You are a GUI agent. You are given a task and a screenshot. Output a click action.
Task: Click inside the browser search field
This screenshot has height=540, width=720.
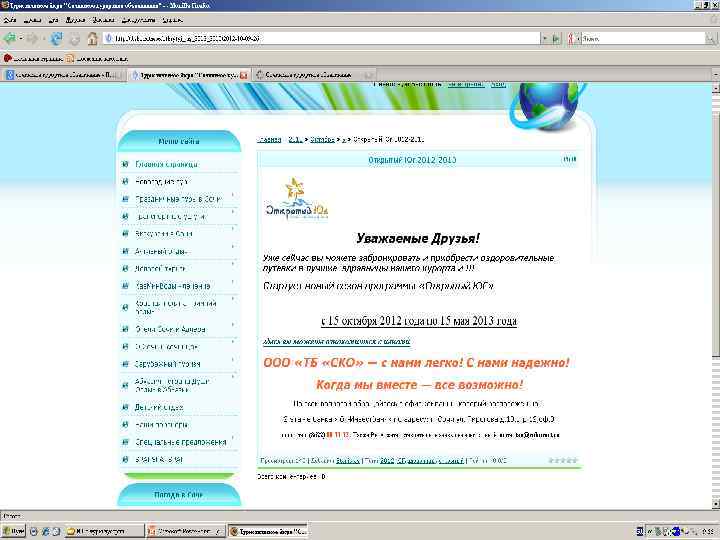tap(643, 39)
